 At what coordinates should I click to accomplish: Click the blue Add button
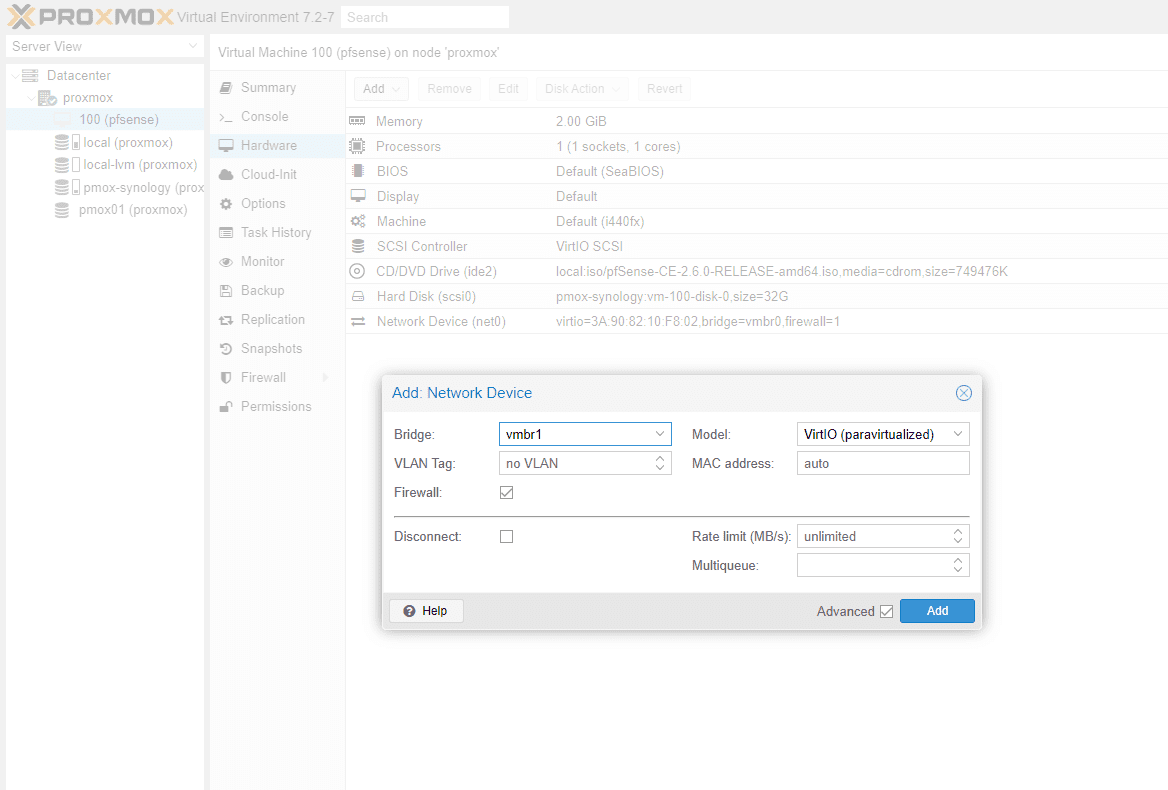[937, 611]
